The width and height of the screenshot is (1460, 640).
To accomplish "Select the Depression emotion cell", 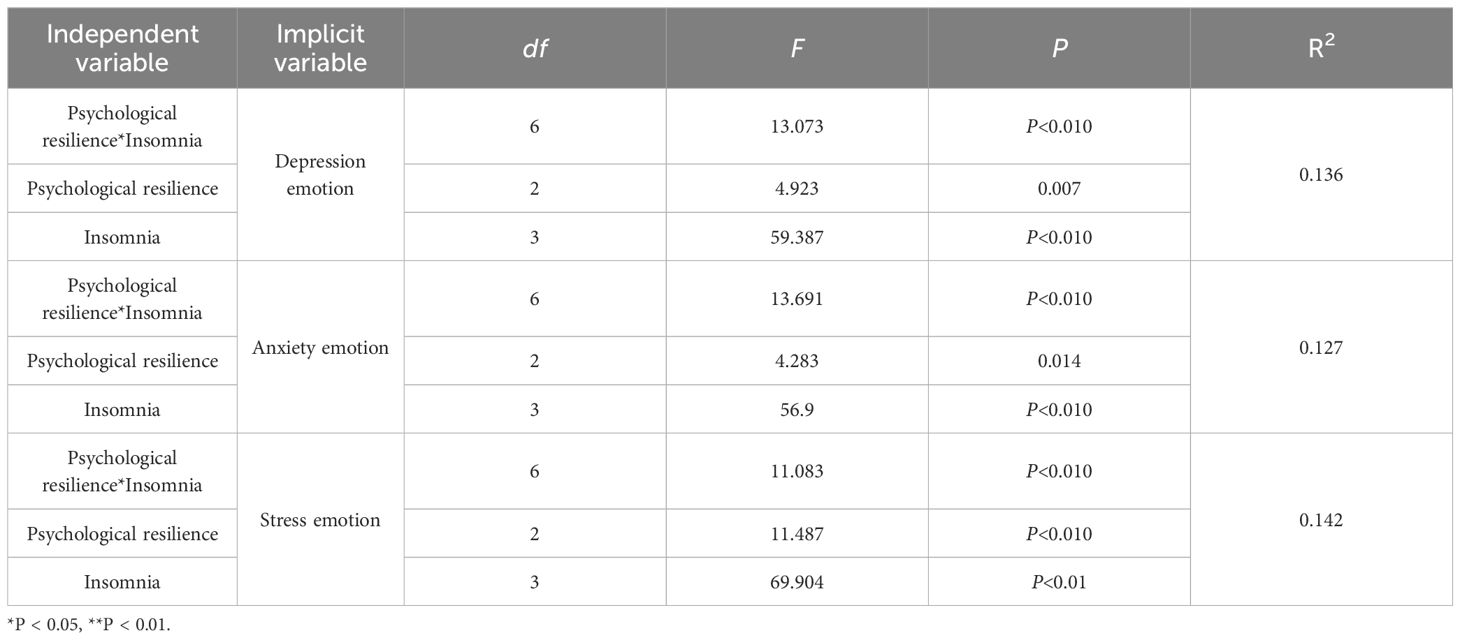I will click(321, 175).
